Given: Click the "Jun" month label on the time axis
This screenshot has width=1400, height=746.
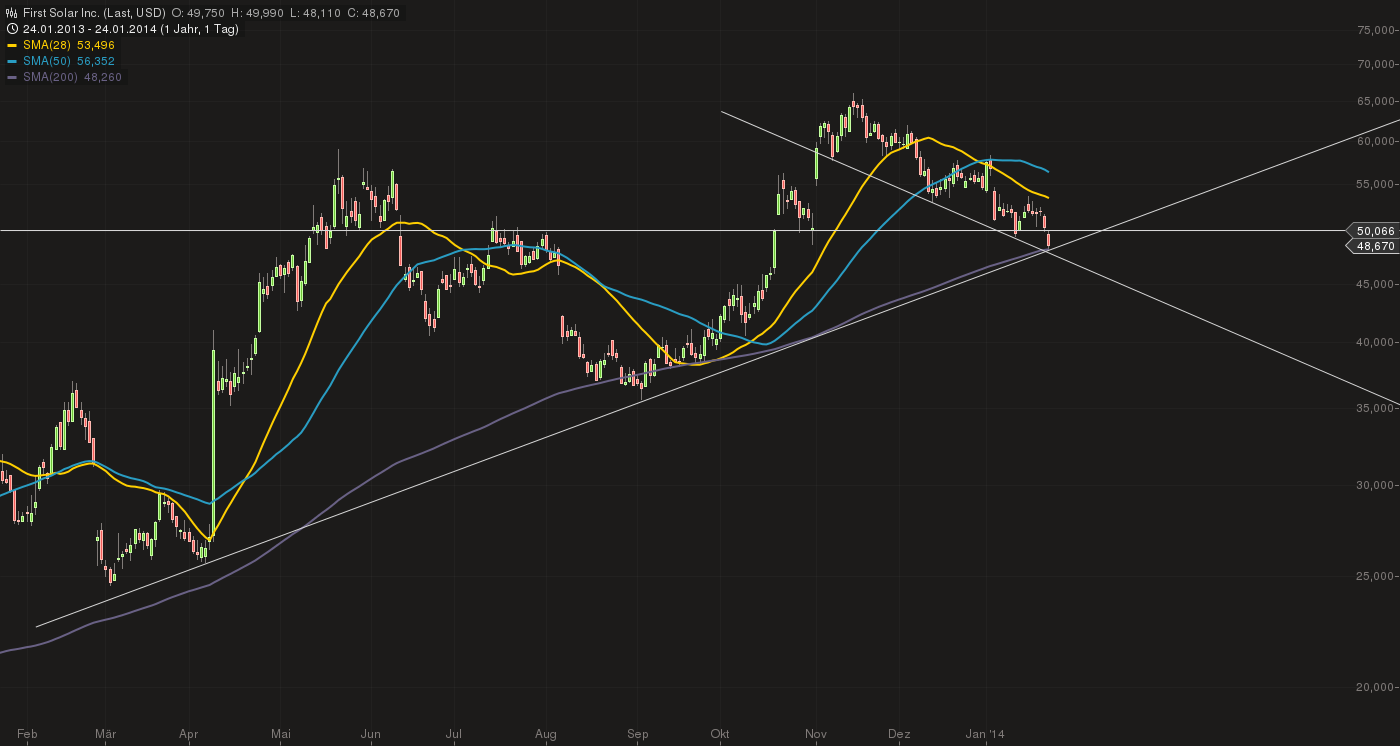Looking at the screenshot, I should point(370,734).
